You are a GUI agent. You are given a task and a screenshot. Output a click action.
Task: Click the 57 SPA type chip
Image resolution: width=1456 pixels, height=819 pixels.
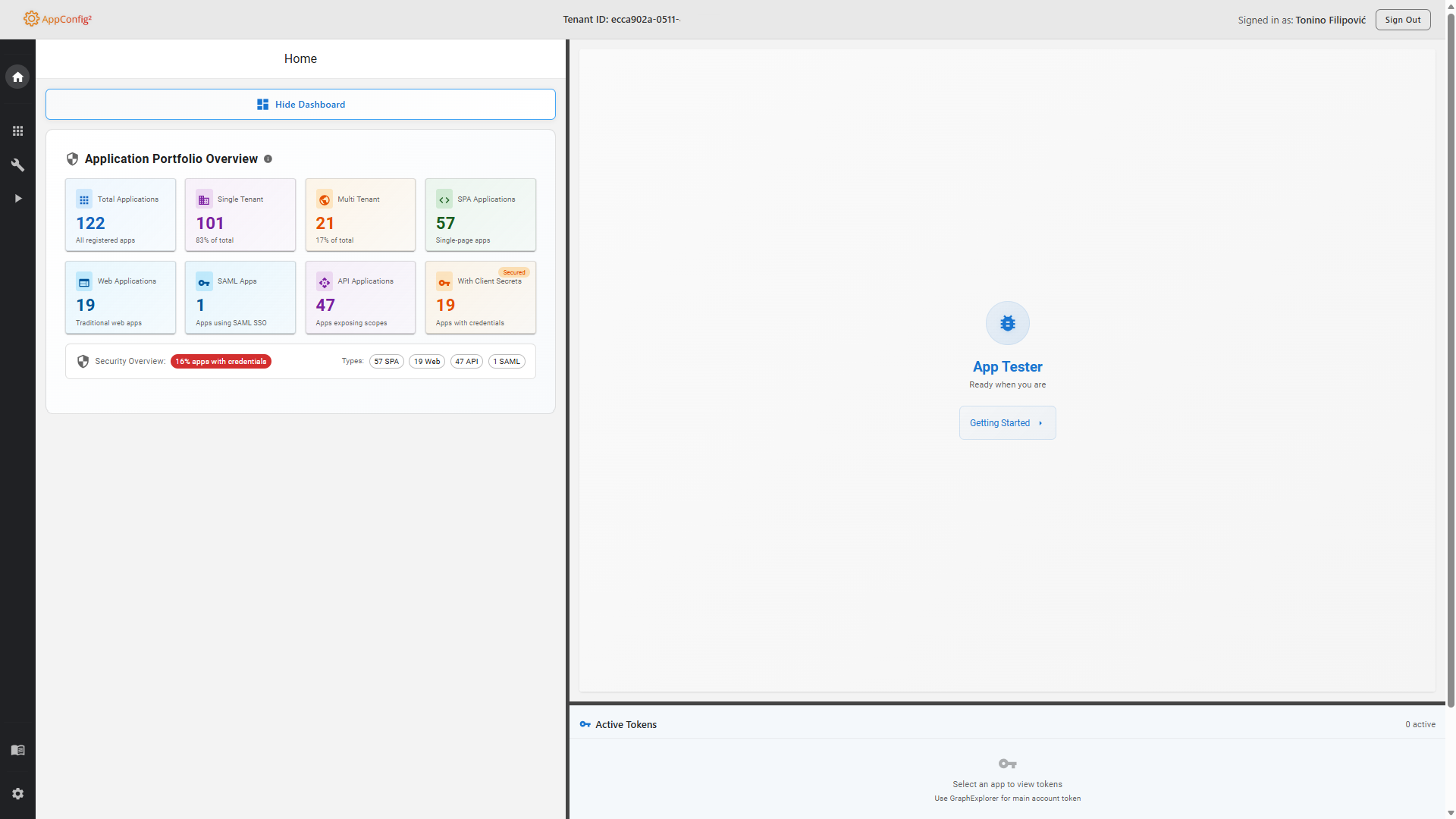click(386, 362)
